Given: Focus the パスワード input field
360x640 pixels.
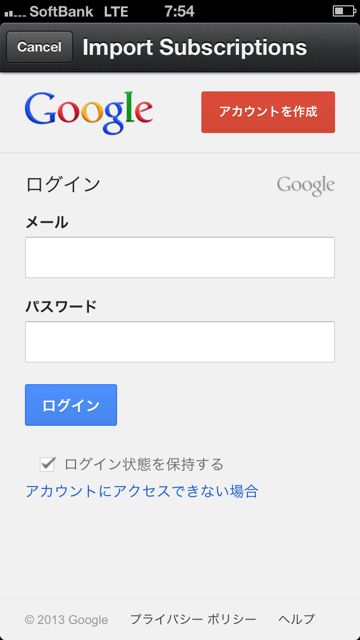Looking at the screenshot, I should (x=180, y=342).
